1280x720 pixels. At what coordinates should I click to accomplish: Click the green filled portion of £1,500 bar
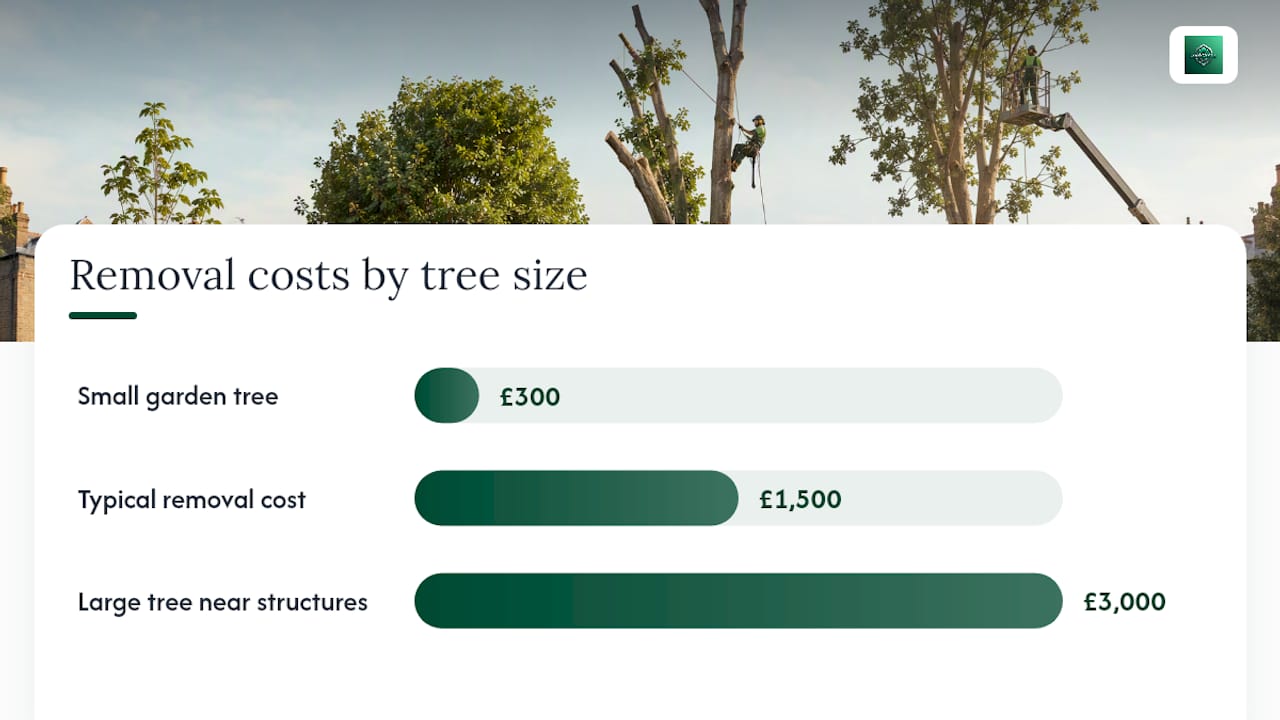(x=576, y=498)
